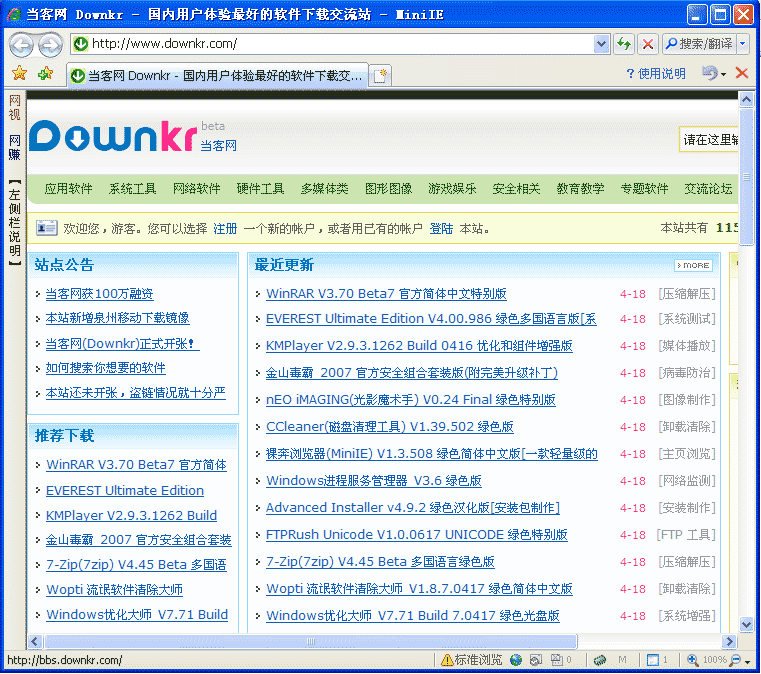Open the 应用软件 navigation menu
Screen dimensions: 761x674
click(68, 188)
